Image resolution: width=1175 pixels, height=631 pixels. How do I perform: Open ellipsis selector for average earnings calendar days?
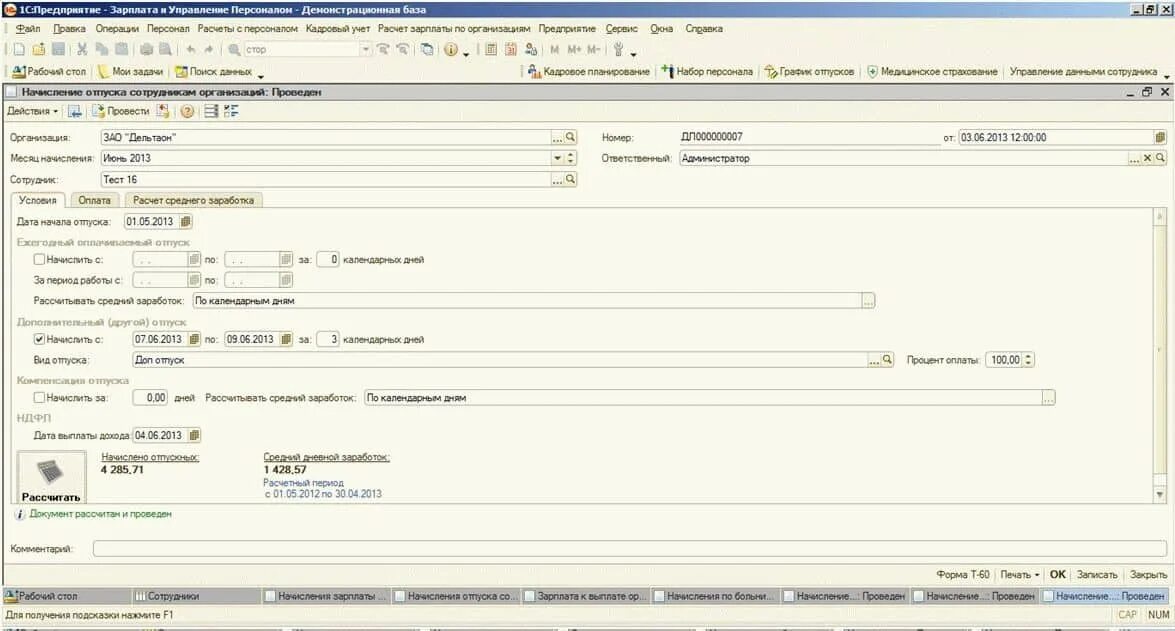(x=868, y=301)
